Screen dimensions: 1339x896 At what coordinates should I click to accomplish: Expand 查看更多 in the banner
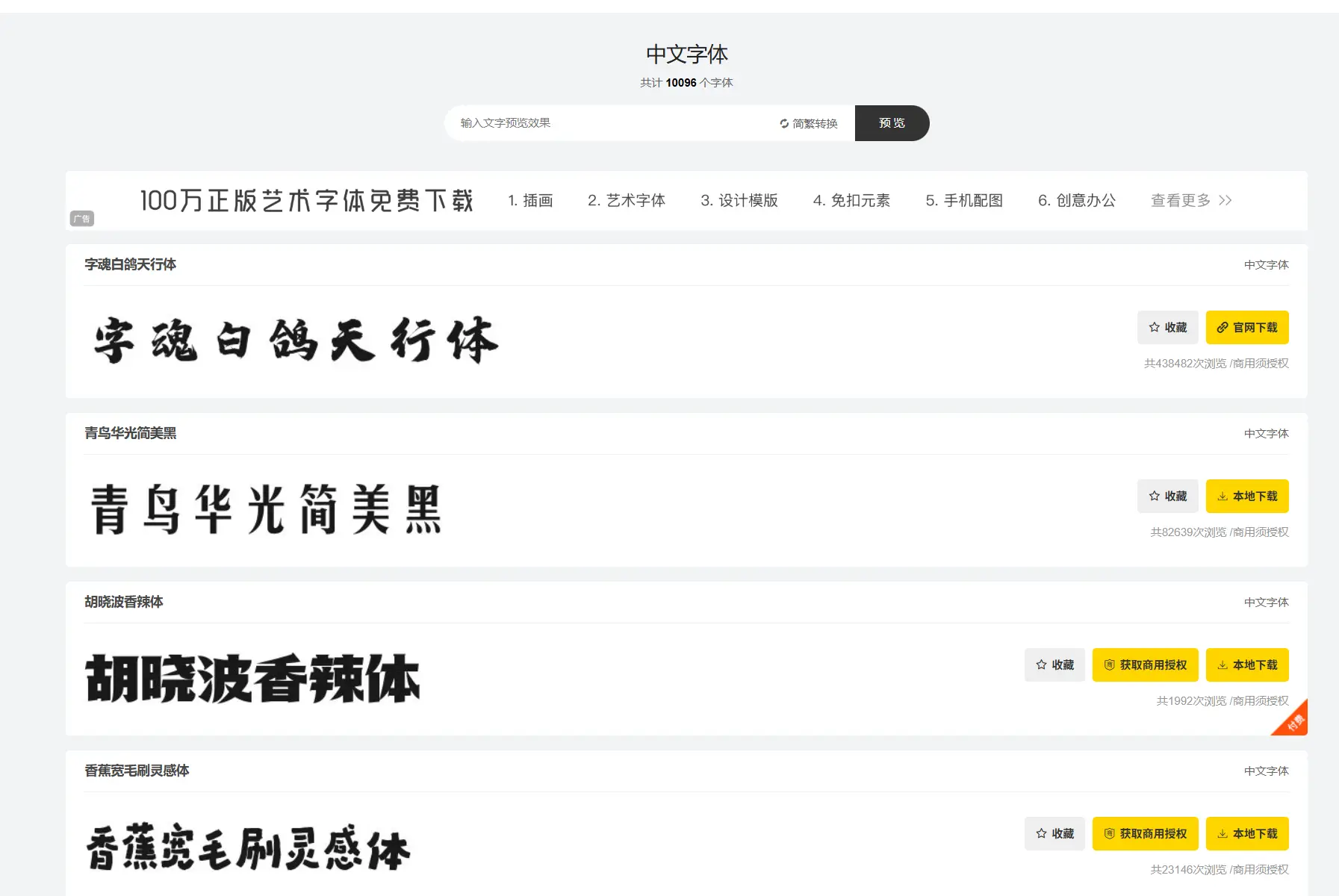[x=1190, y=201]
